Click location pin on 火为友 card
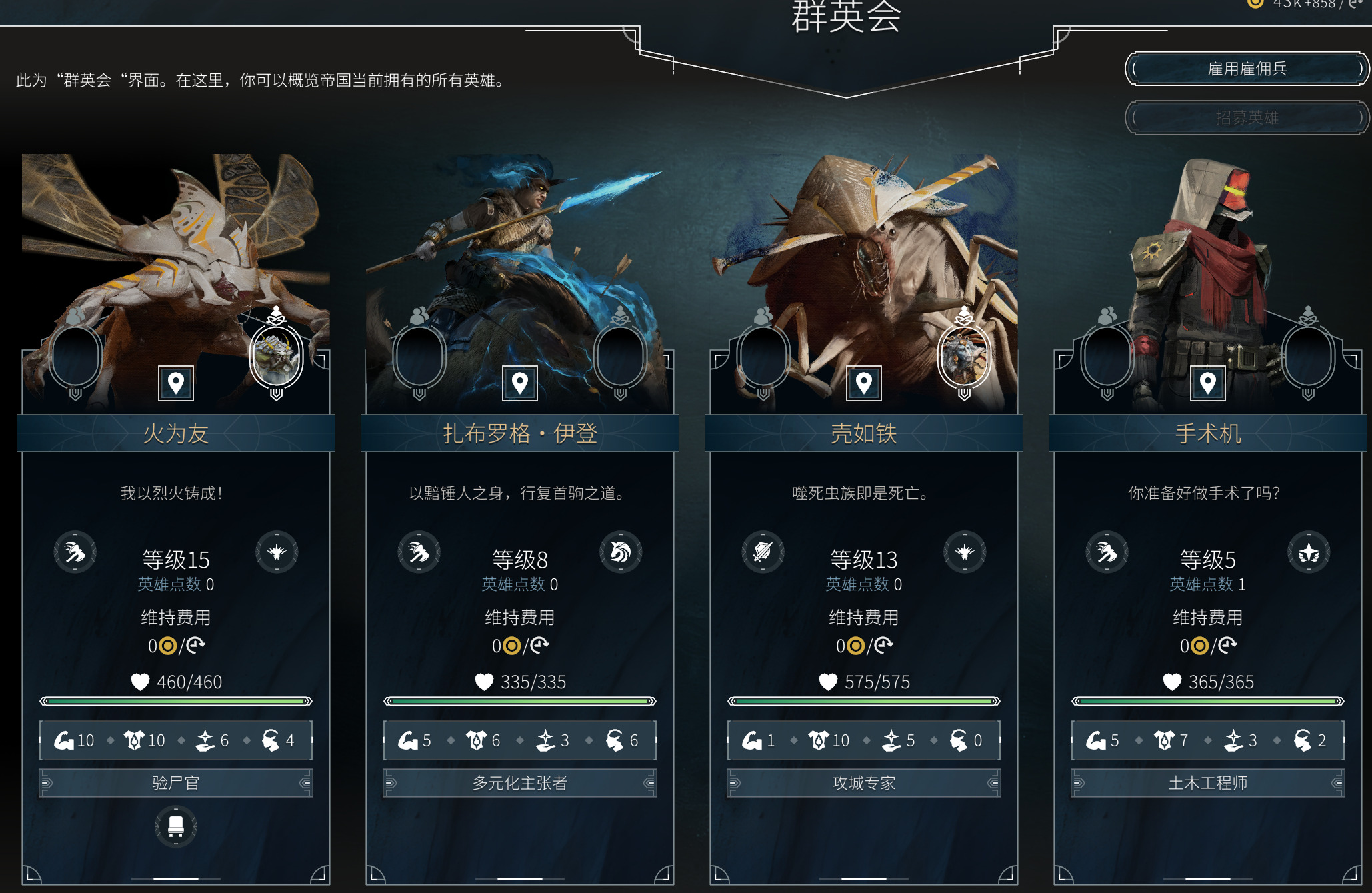The height and width of the screenshot is (893, 1372). (x=176, y=383)
